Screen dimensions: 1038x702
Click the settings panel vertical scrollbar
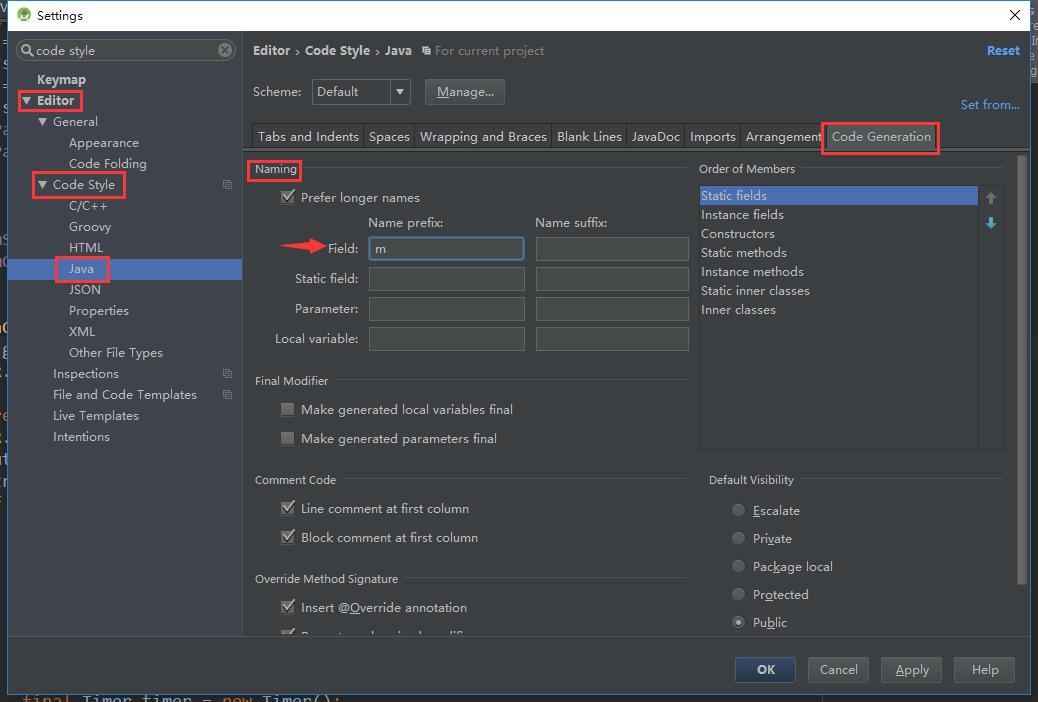[1021, 368]
